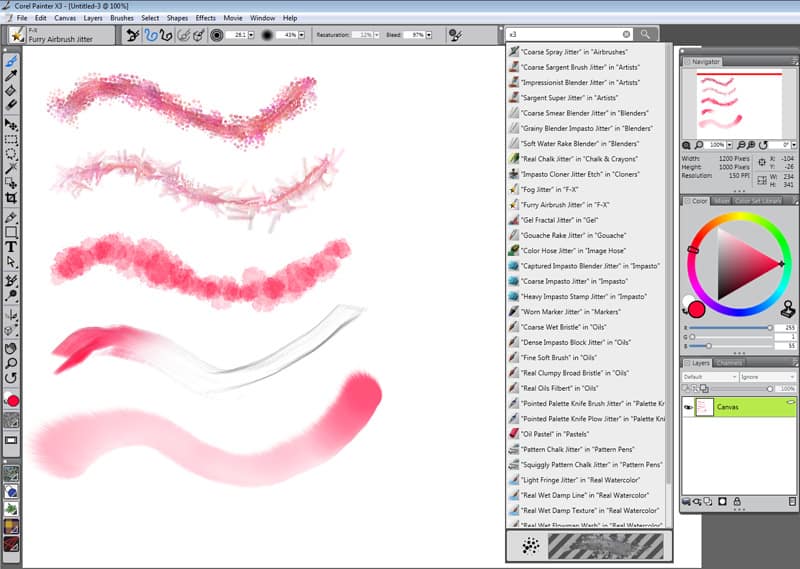
Task: Switch to the Channels tab
Action: (x=729, y=363)
